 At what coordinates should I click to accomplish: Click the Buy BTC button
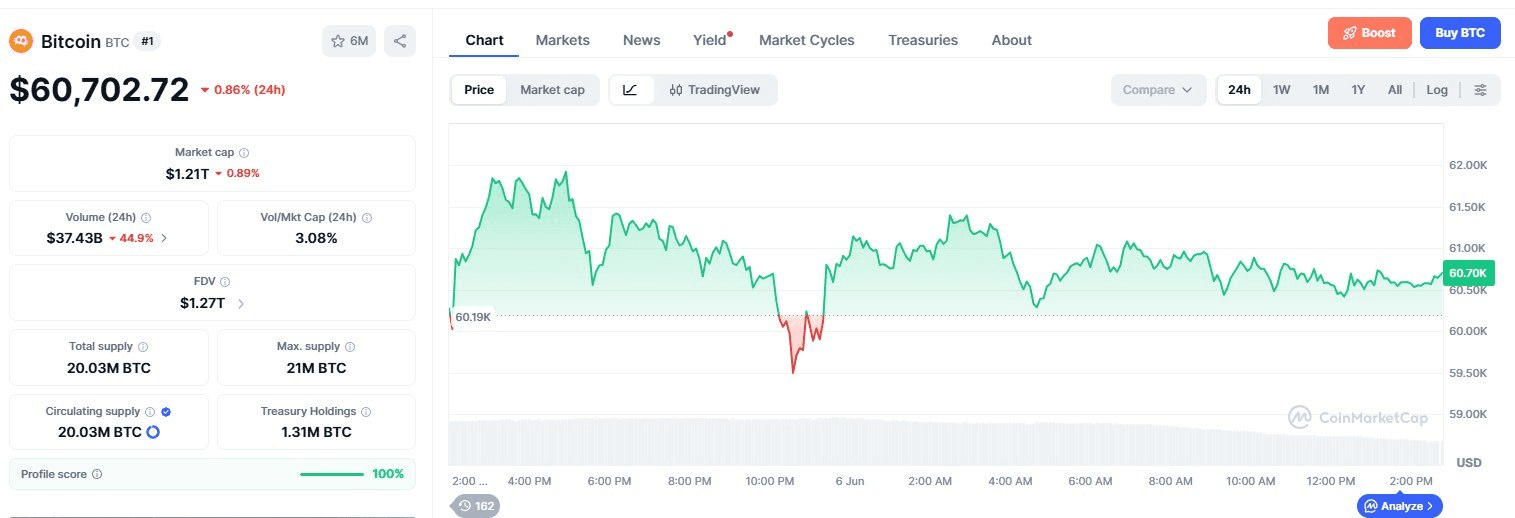(x=1460, y=33)
